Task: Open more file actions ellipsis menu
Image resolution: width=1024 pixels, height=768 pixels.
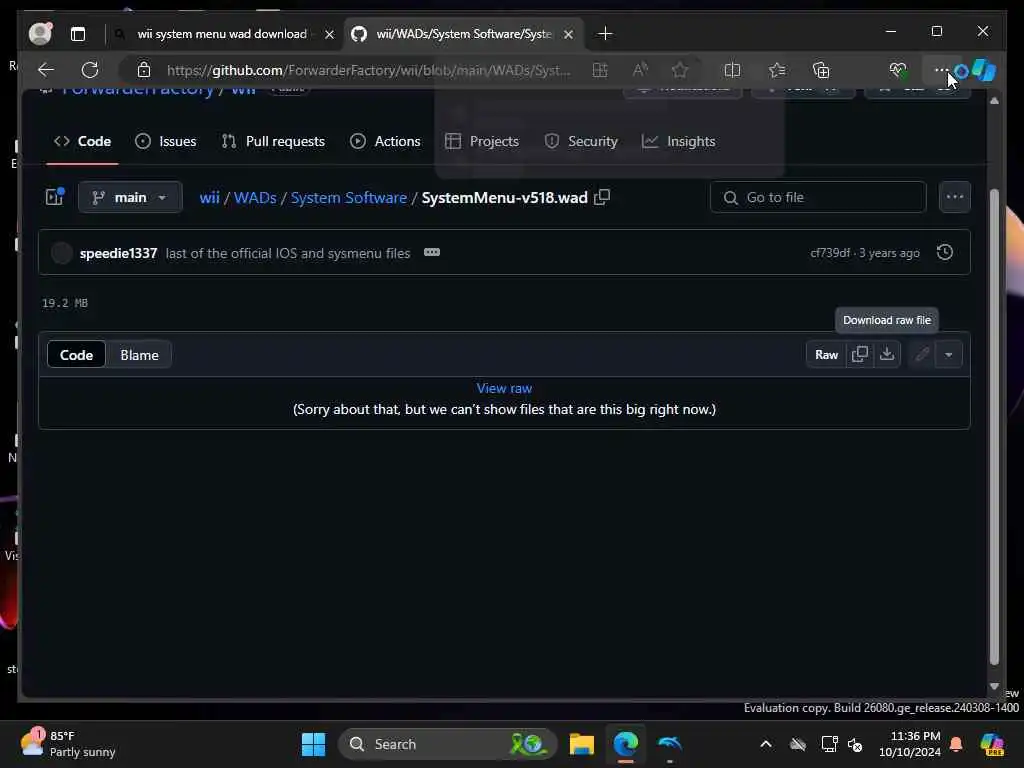Action: tap(954, 197)
